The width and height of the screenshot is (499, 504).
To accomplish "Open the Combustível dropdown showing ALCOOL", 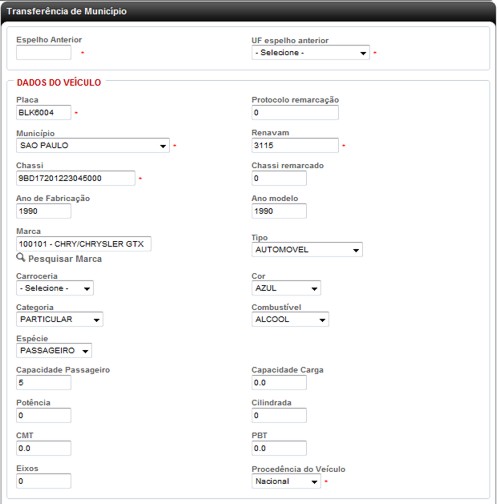I will coord(290,319).
